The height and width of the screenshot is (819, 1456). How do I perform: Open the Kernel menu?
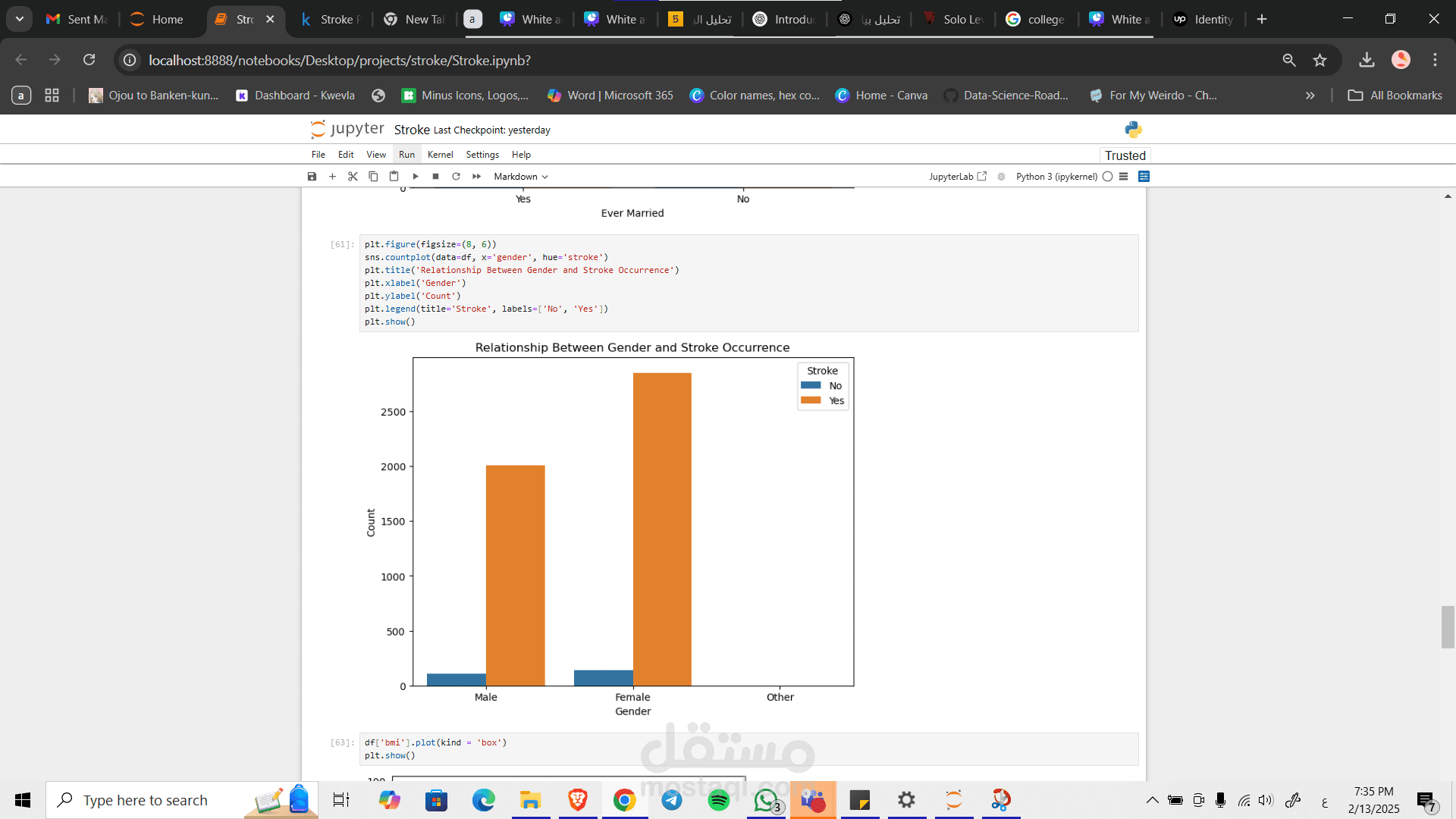click(440, 155)
